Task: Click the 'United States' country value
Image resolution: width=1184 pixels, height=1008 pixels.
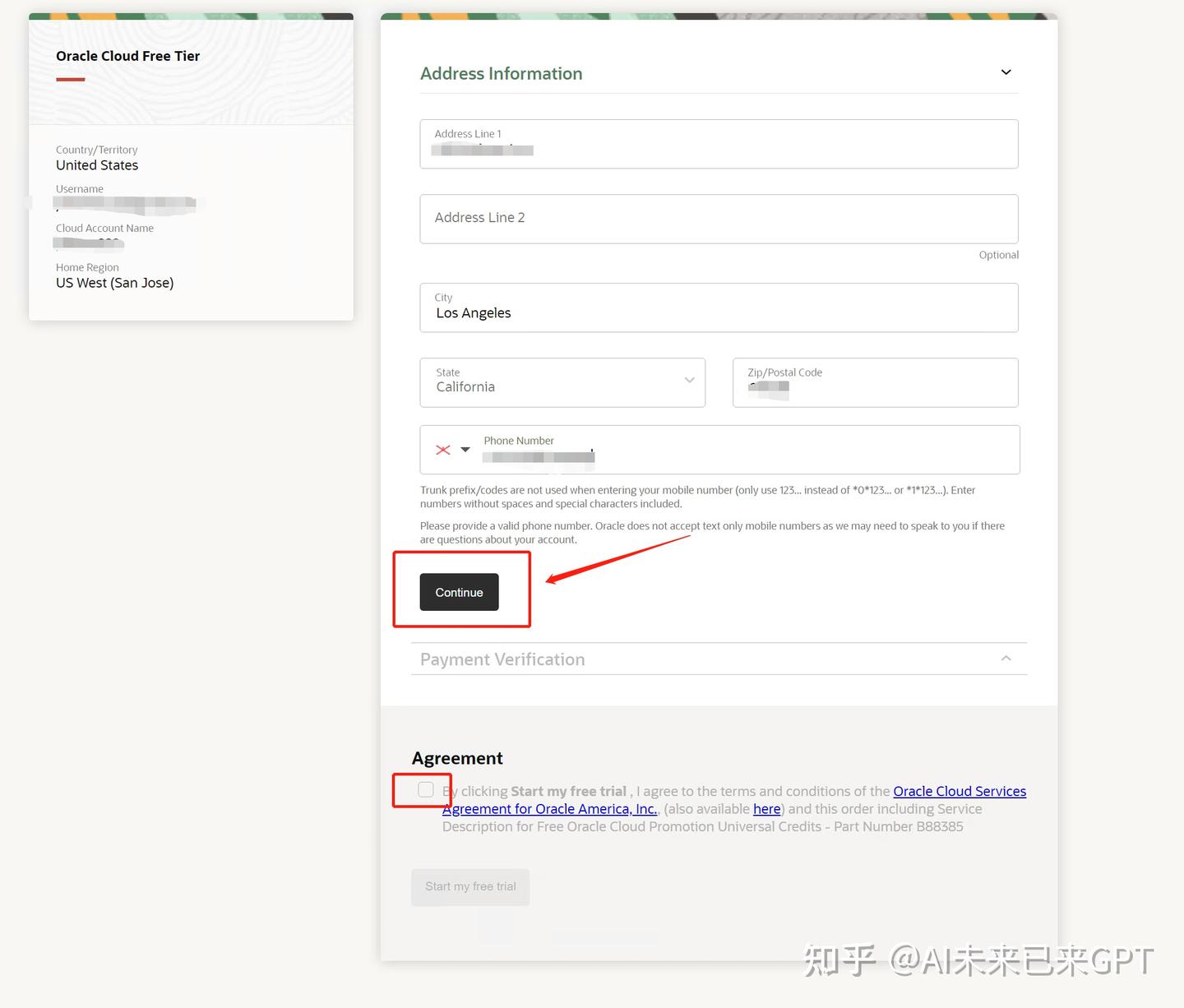Action: (97, 165)
